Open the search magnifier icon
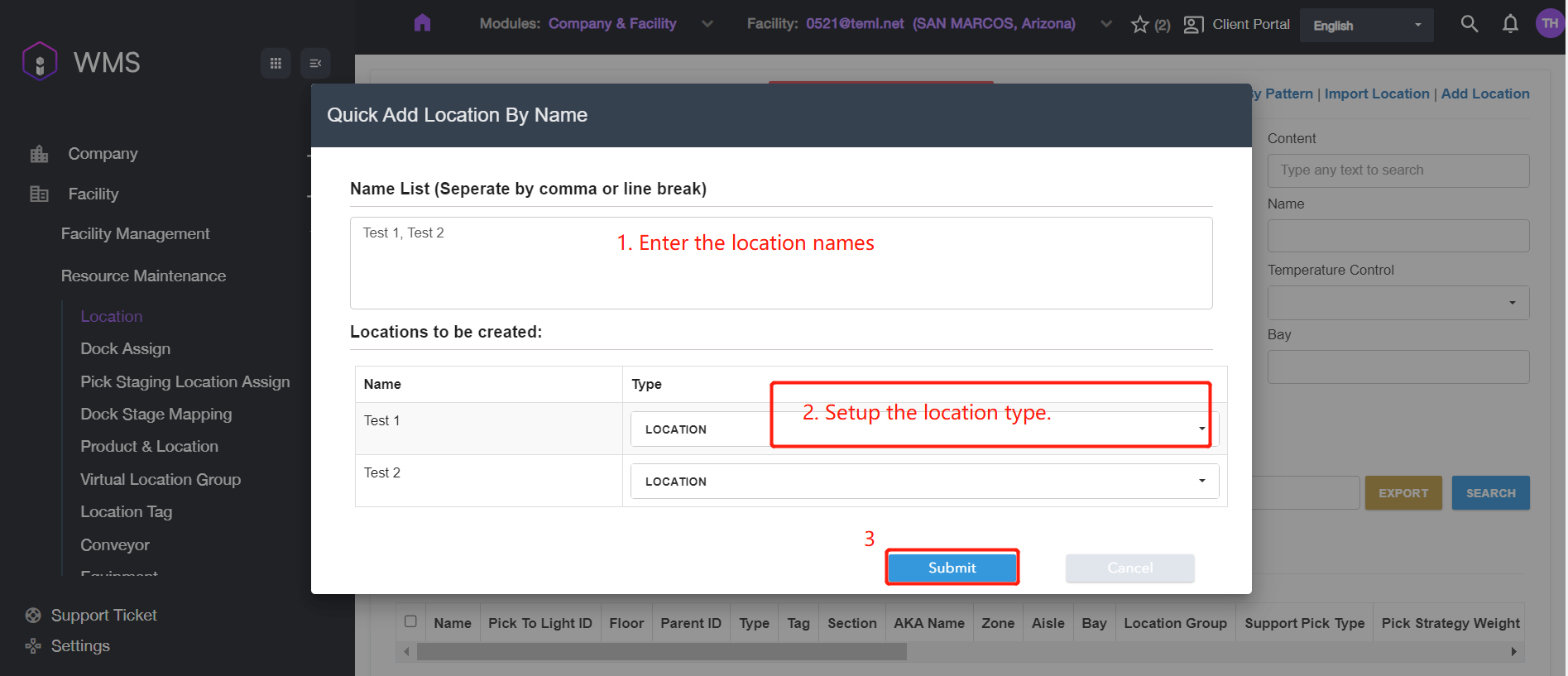This screenshot has height=676, width=1568. click(x=1469, y=24)
